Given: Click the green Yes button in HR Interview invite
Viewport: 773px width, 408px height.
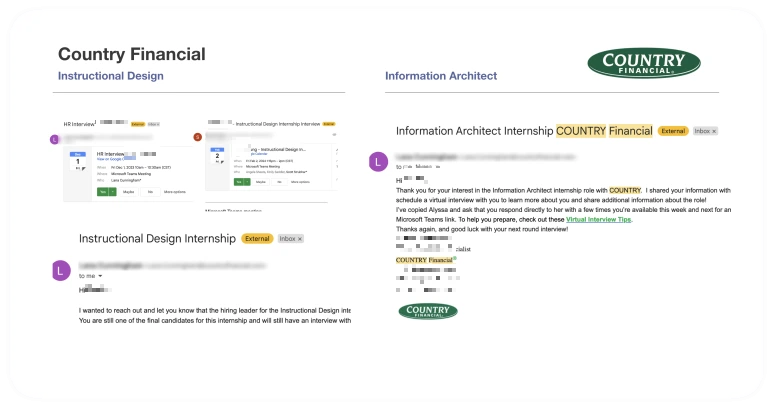Looking at the screenshot, I should [103, 192].
